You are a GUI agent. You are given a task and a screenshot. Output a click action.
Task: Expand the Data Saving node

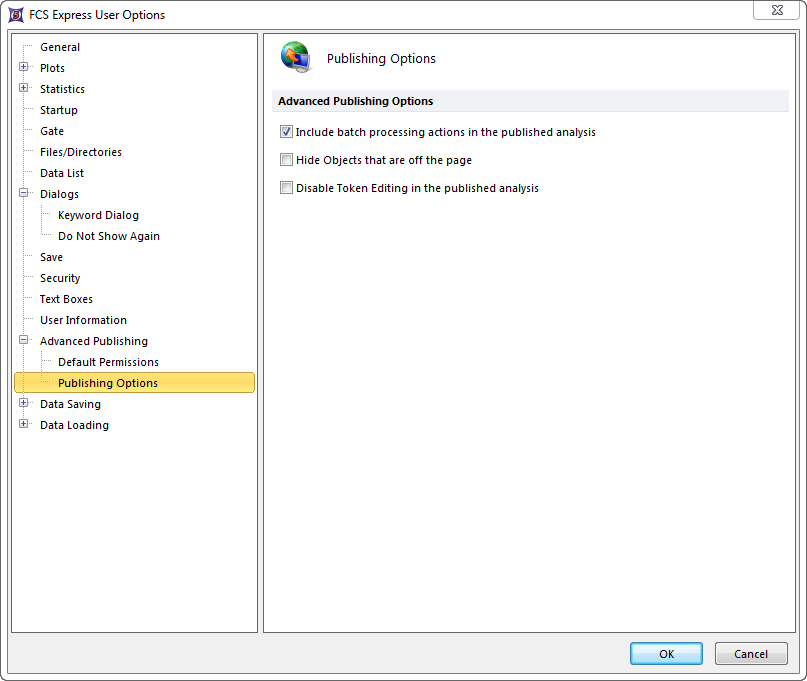pyautogui.click(x=24, y=404)
